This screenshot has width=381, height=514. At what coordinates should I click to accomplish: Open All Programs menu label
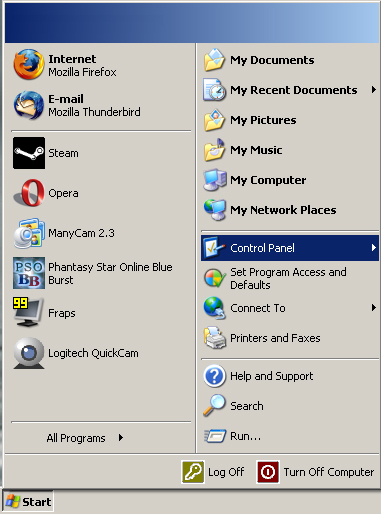click(76, 438)
